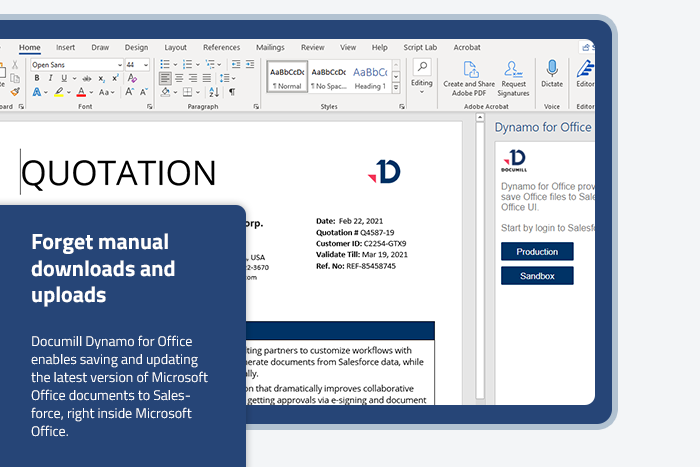Switch to the Insert ribbon tab
This screenshot has width=700, height=467.
pos(65,47)
